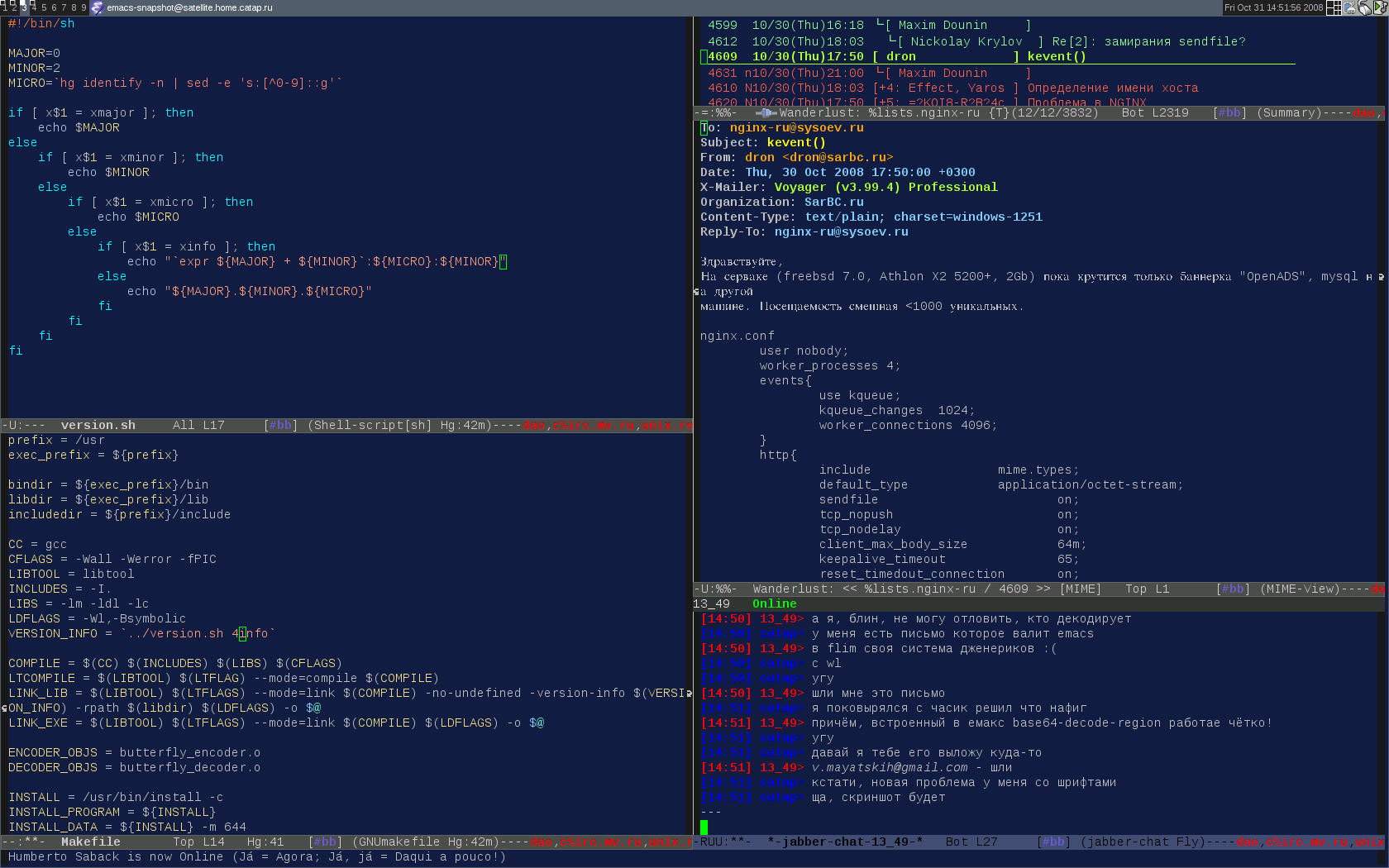Click the MICRO=`hg identify` line
Screen dimensions: 1389x868
(x=175, y=83)
